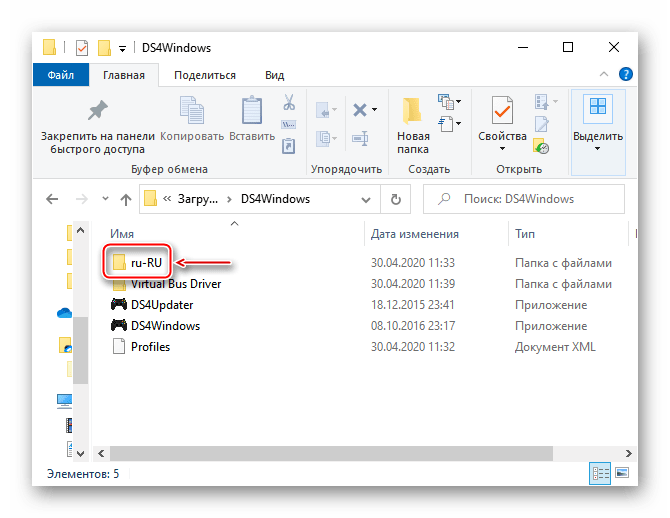The height and width of the screenshot is (518, 670).
Task: Click date 18.12.2015 23:41 cell
Action: (x=412, y=305)
